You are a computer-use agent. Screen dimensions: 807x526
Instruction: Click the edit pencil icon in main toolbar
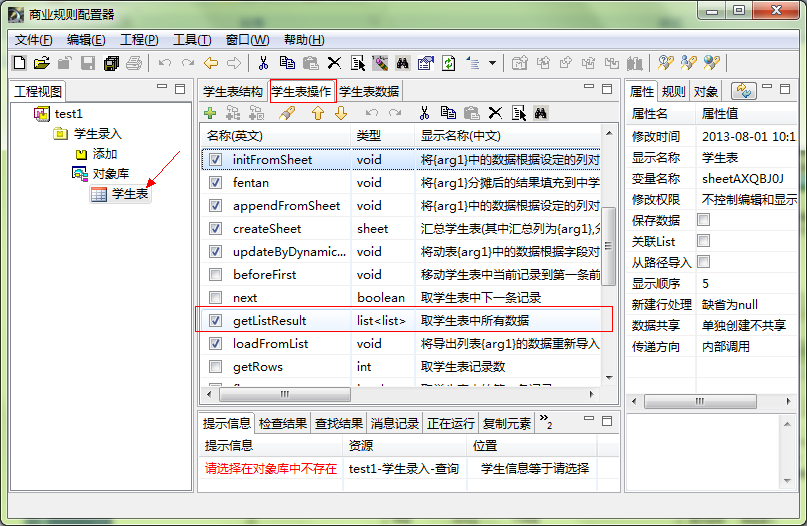click(380, 63)
